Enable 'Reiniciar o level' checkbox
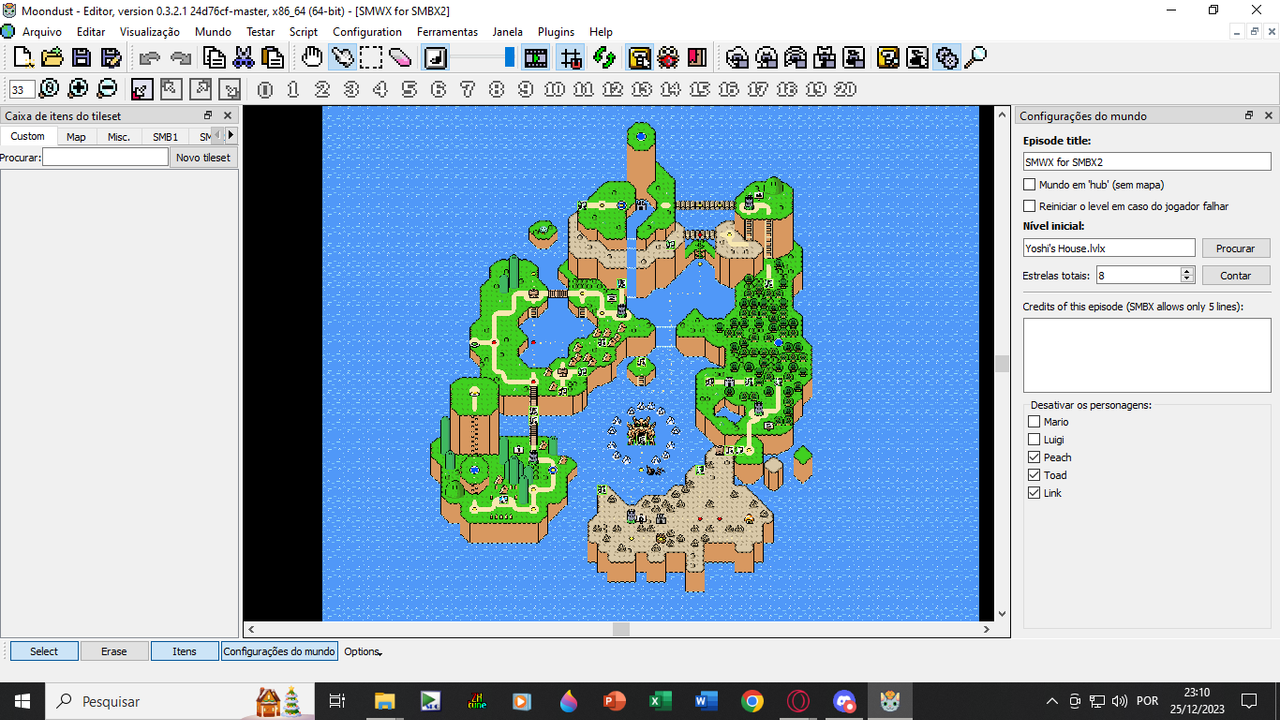This screenshot has width=1280, height=720. pyautogui.click(x=1030, y=206)
